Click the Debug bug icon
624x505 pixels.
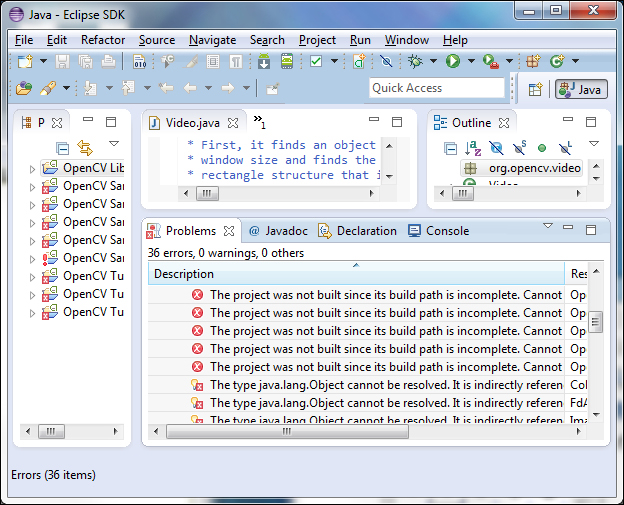[x=415, y=61]
